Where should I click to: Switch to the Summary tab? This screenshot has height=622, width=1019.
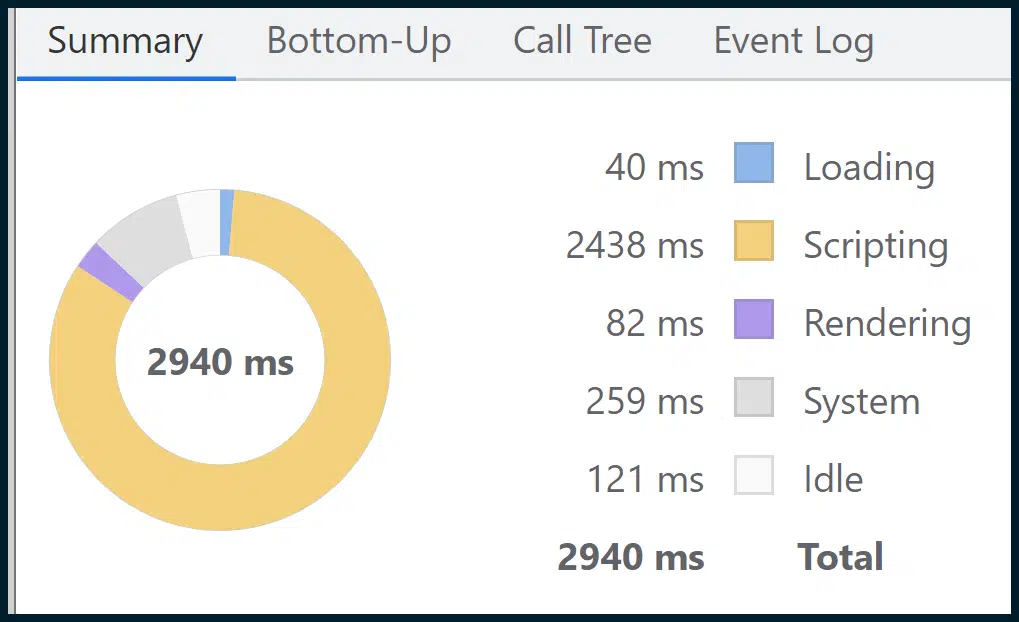(x=125, y=42)
